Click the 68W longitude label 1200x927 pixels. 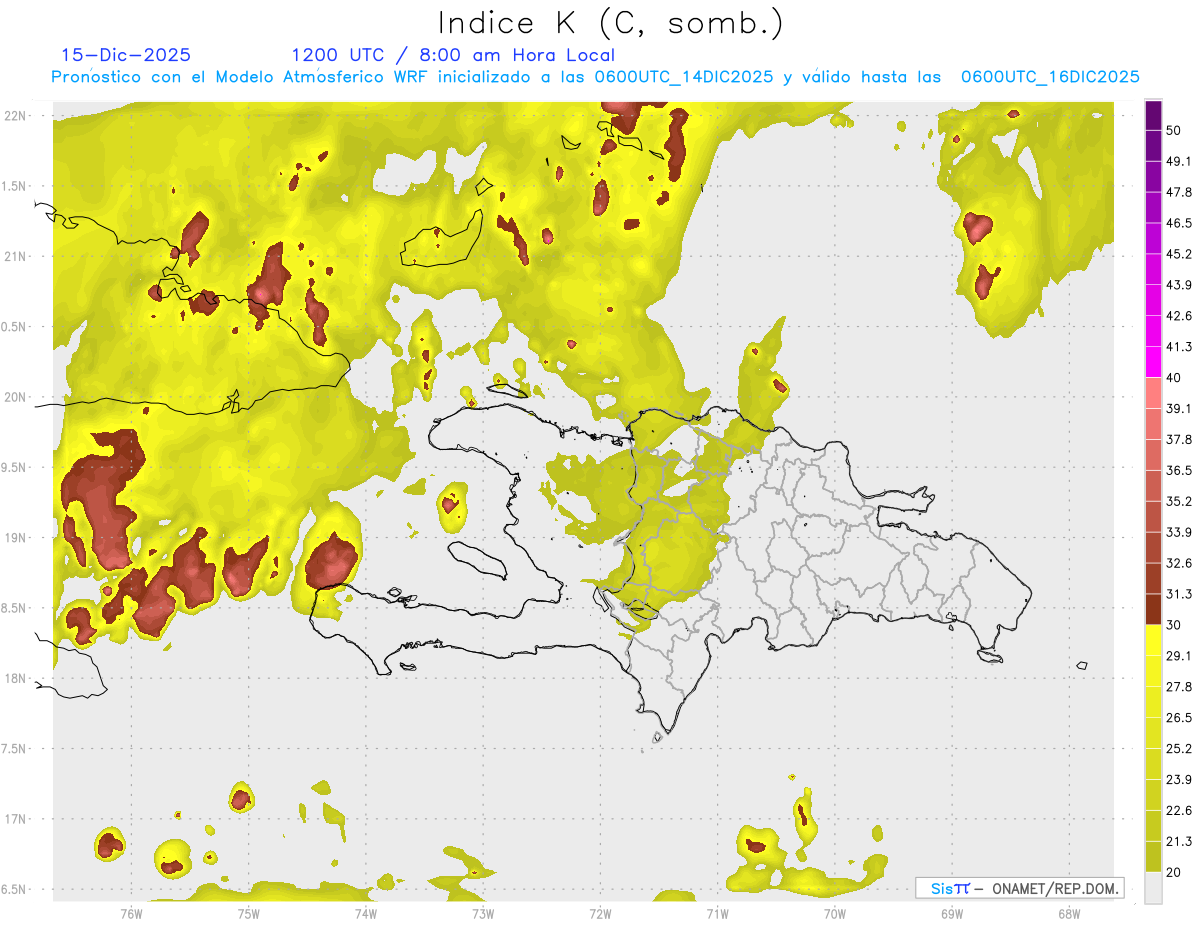pyautogui.click(x=1068, y=913)
